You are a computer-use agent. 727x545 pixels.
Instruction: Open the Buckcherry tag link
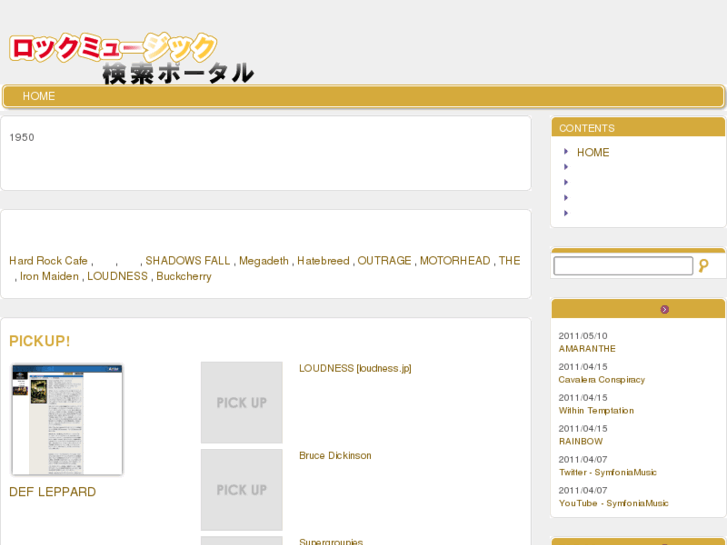point(184,276)
